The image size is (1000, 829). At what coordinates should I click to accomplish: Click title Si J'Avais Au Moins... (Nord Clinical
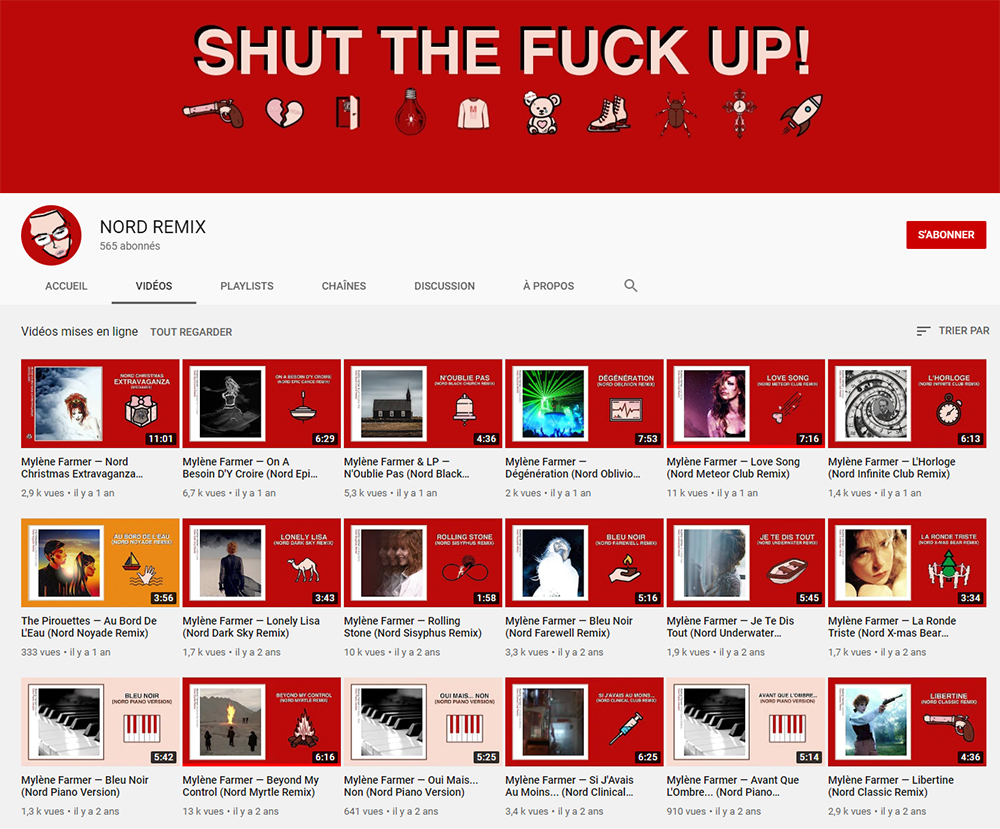570,786
